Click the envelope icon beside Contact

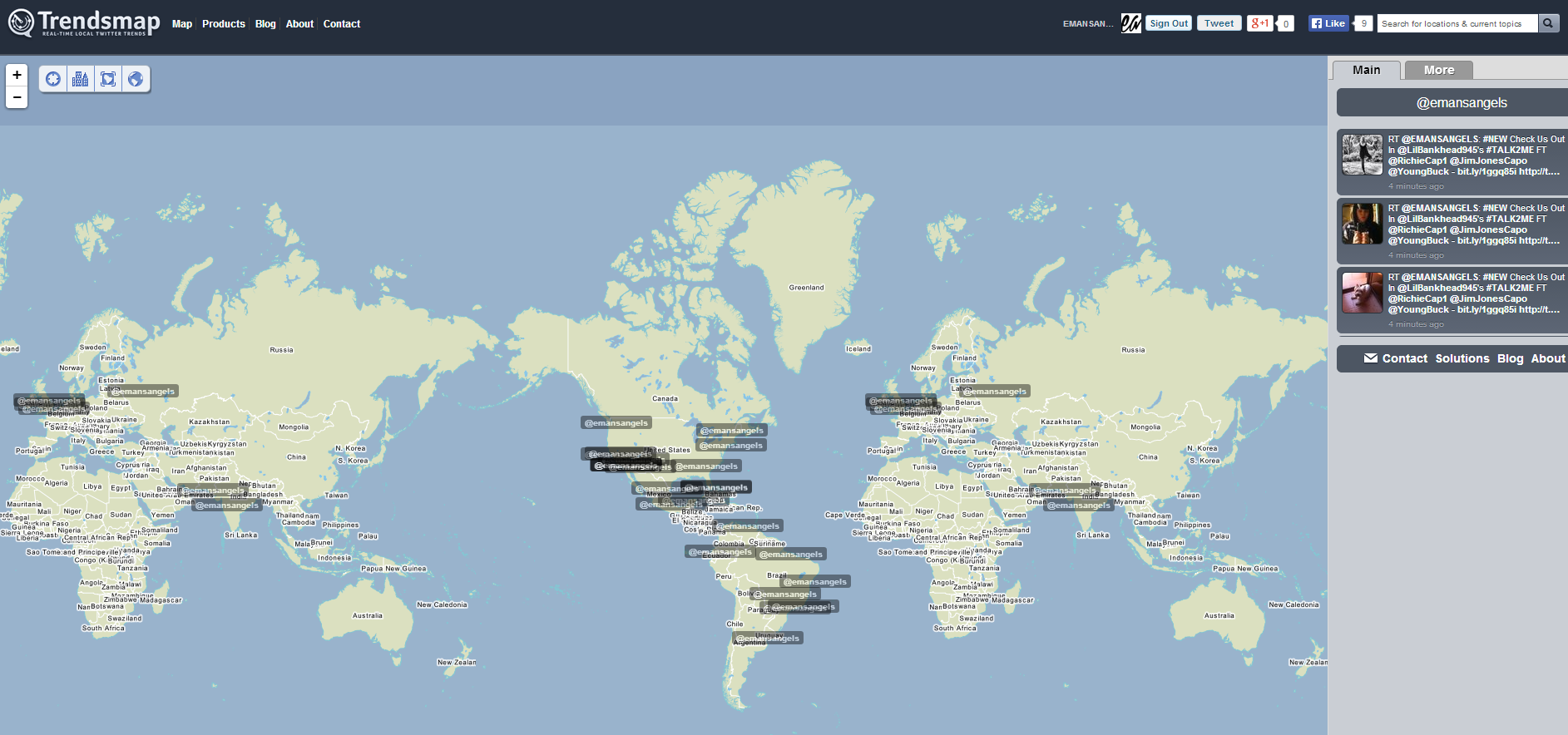(1371, 358)
